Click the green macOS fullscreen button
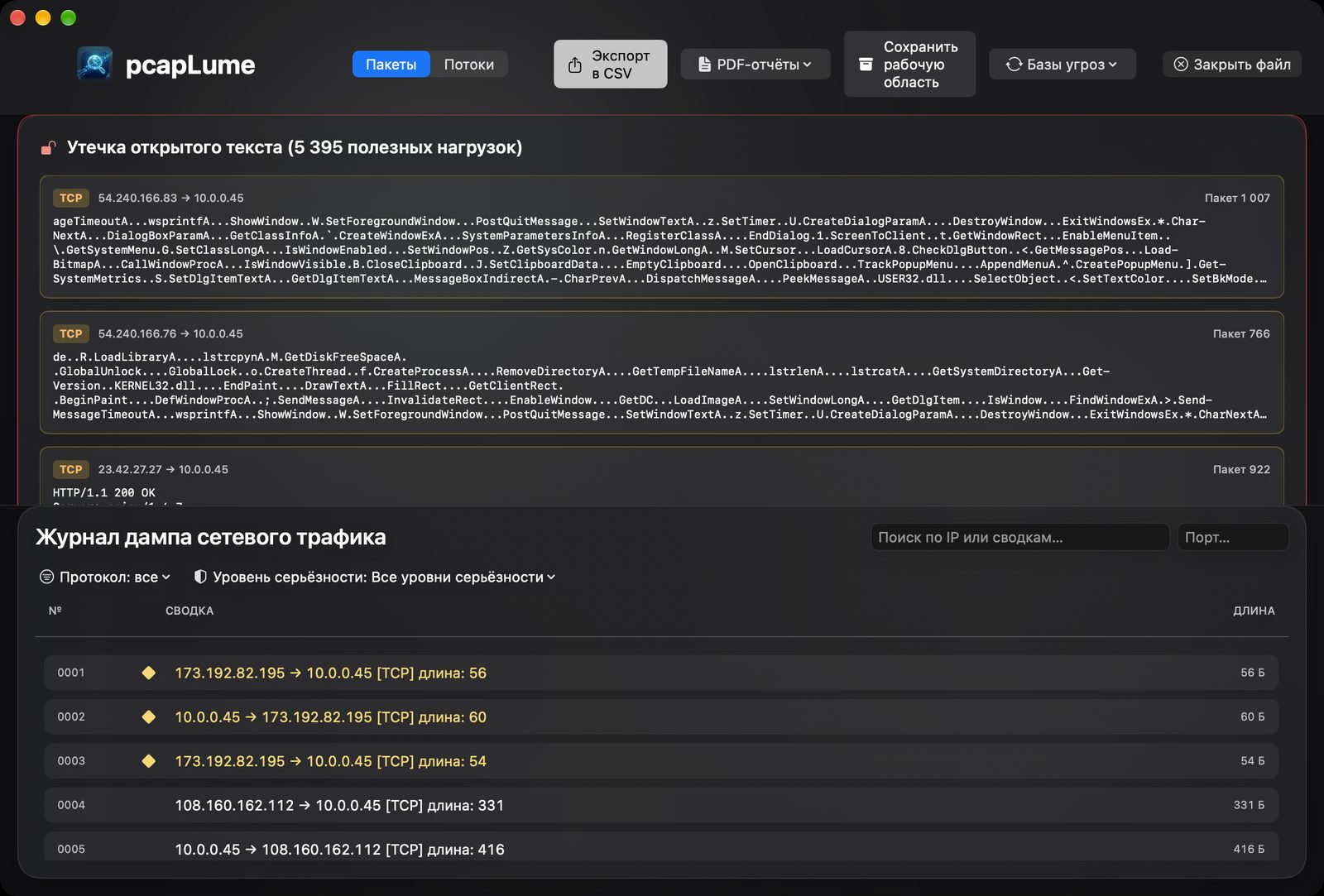This screenshot has height=896, width=1324. coord(69,17)
